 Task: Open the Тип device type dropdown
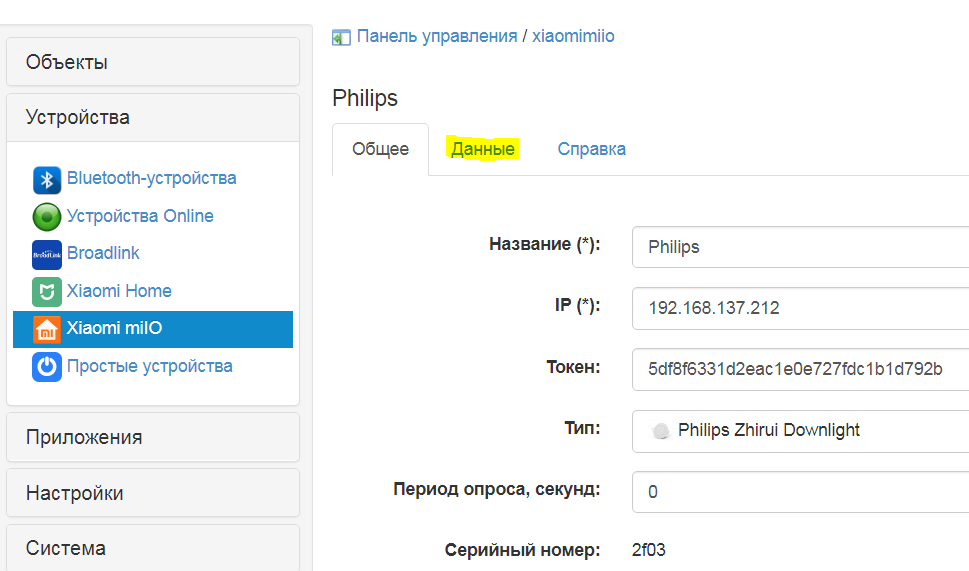pos(800,431)
